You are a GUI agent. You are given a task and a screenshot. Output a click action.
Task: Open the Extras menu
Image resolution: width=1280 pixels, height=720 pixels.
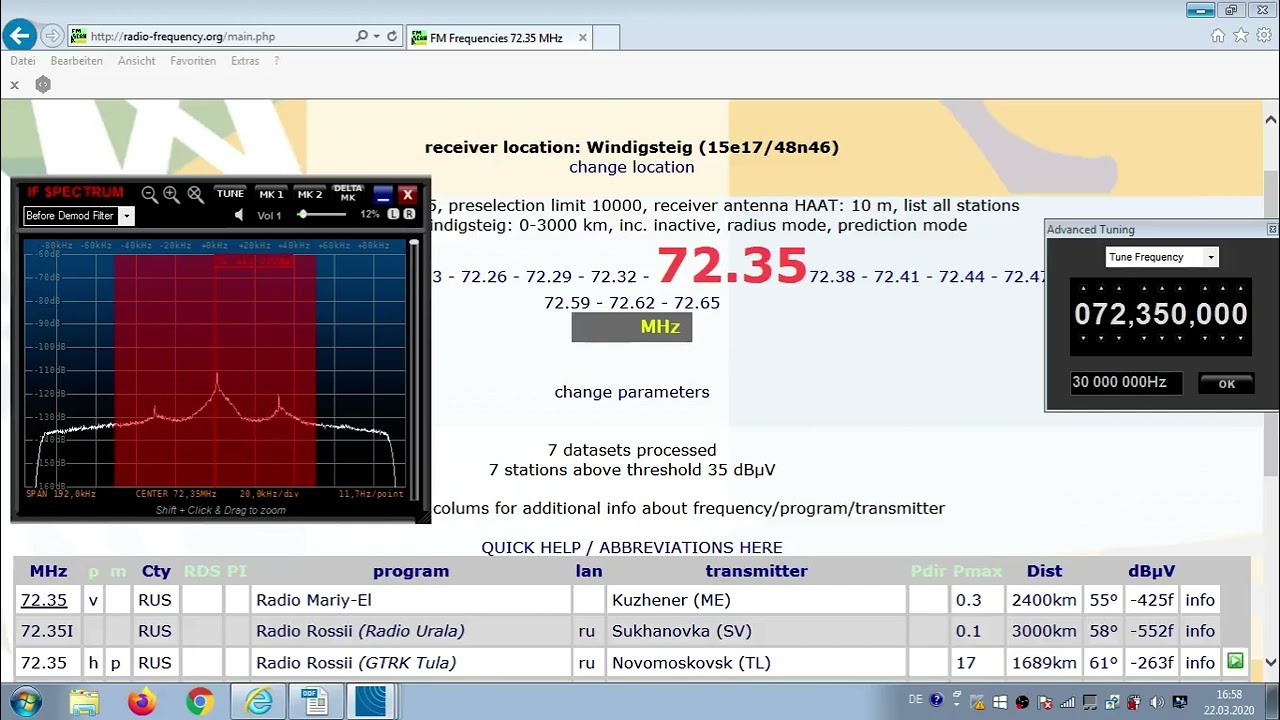[x=245, y=61]
